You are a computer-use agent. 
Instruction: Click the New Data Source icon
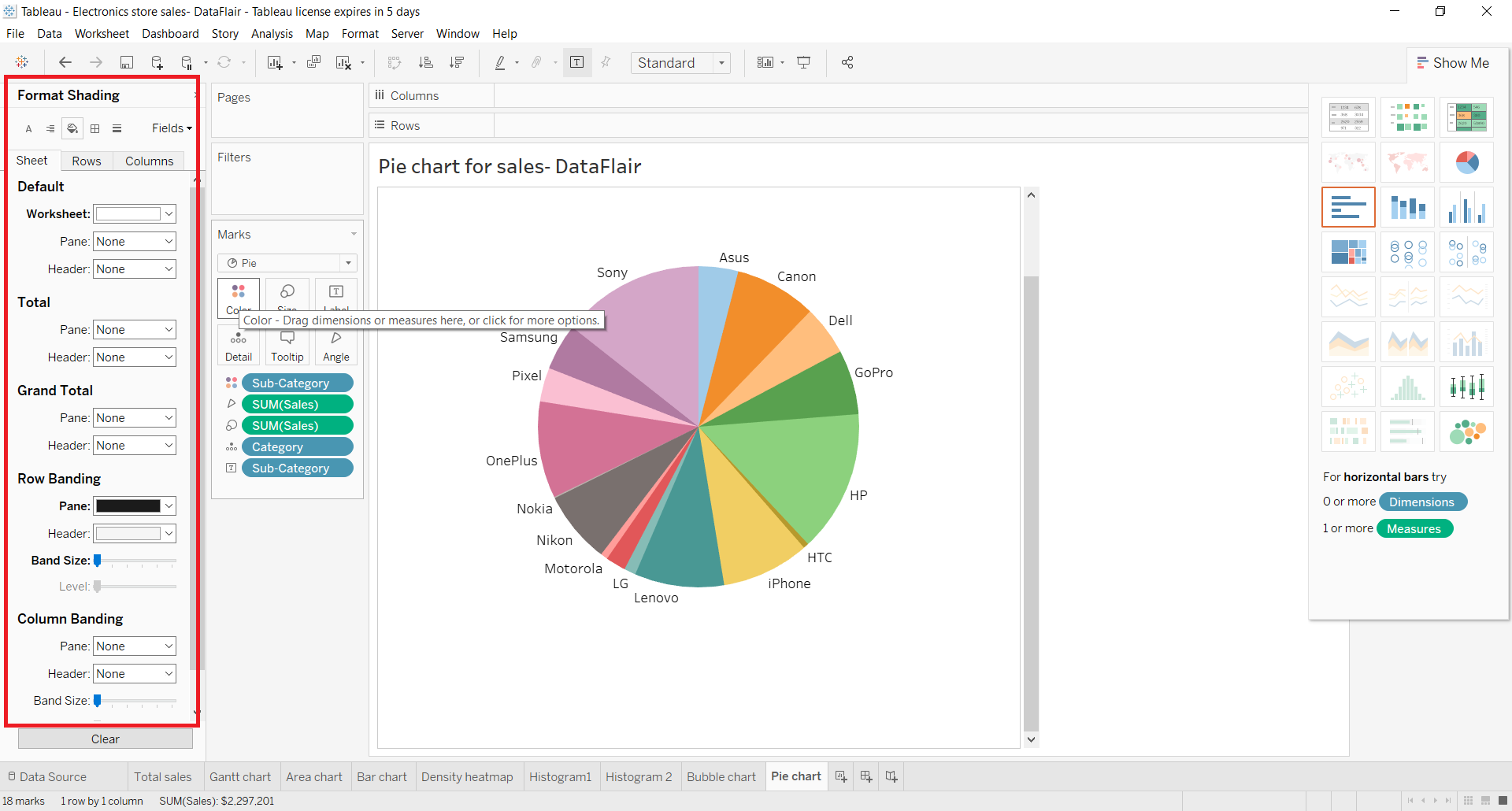[157, 62]
